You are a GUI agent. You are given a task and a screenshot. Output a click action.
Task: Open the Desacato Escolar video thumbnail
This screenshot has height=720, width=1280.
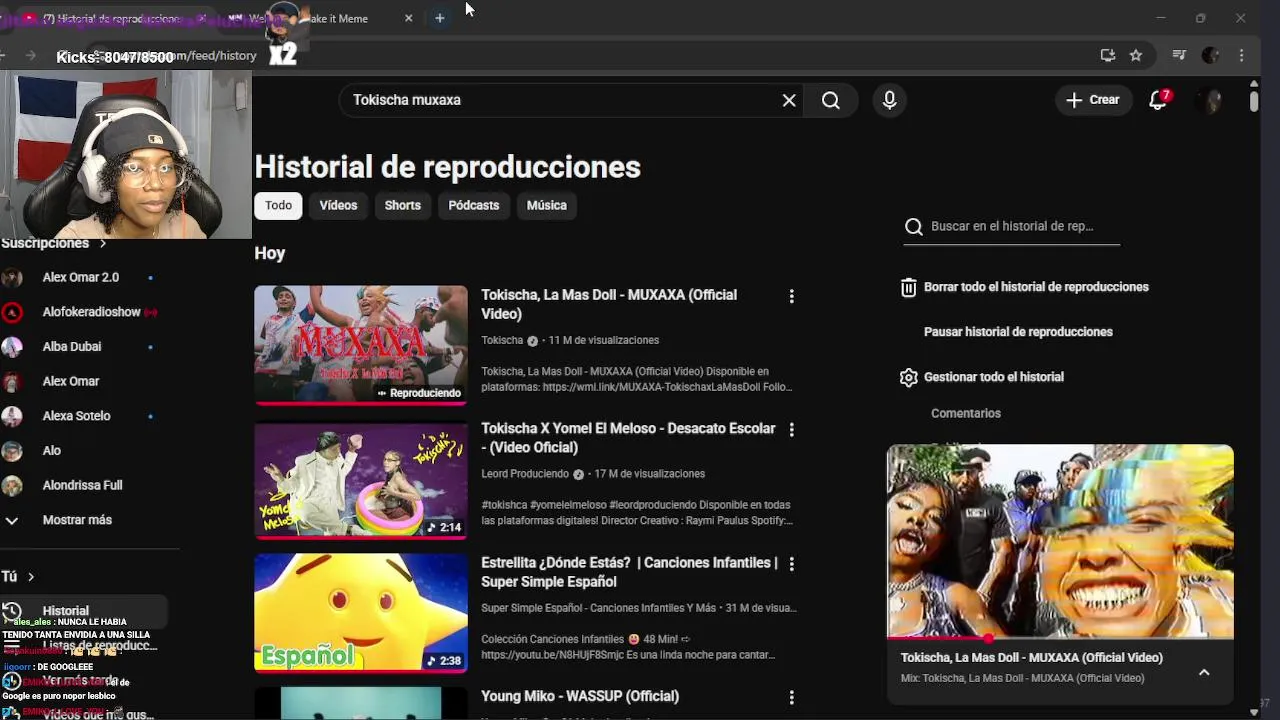click(x=361, y=480)
